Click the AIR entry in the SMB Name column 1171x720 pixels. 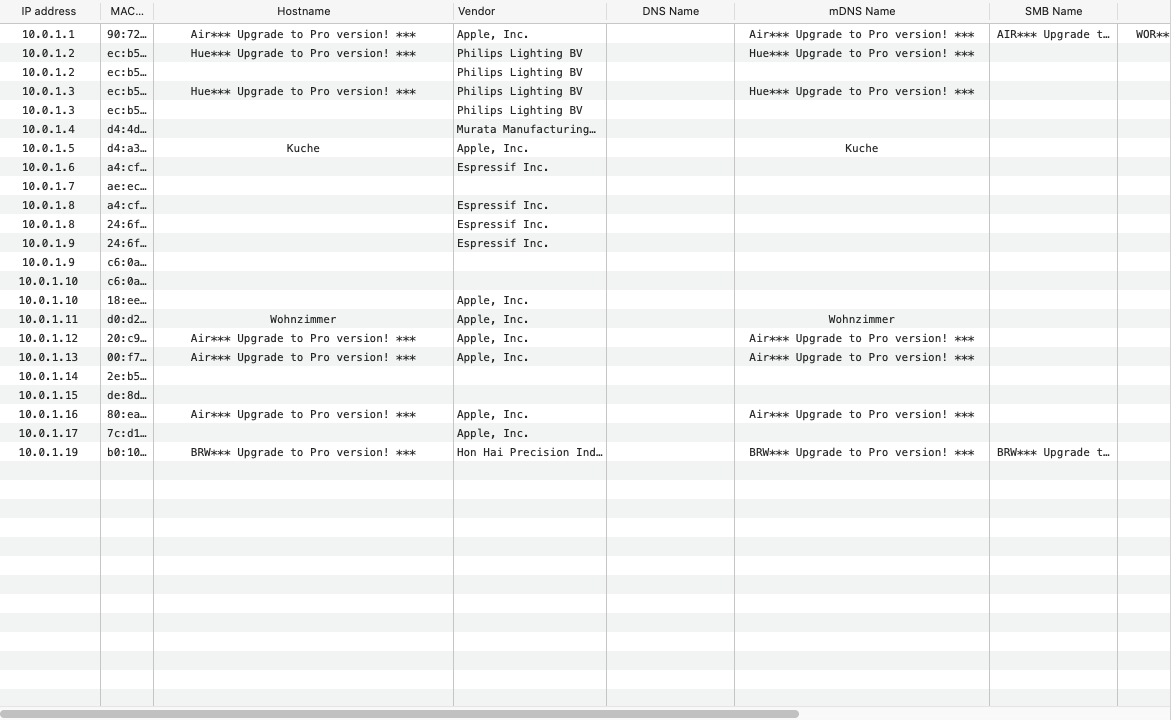pos(1053,34)
